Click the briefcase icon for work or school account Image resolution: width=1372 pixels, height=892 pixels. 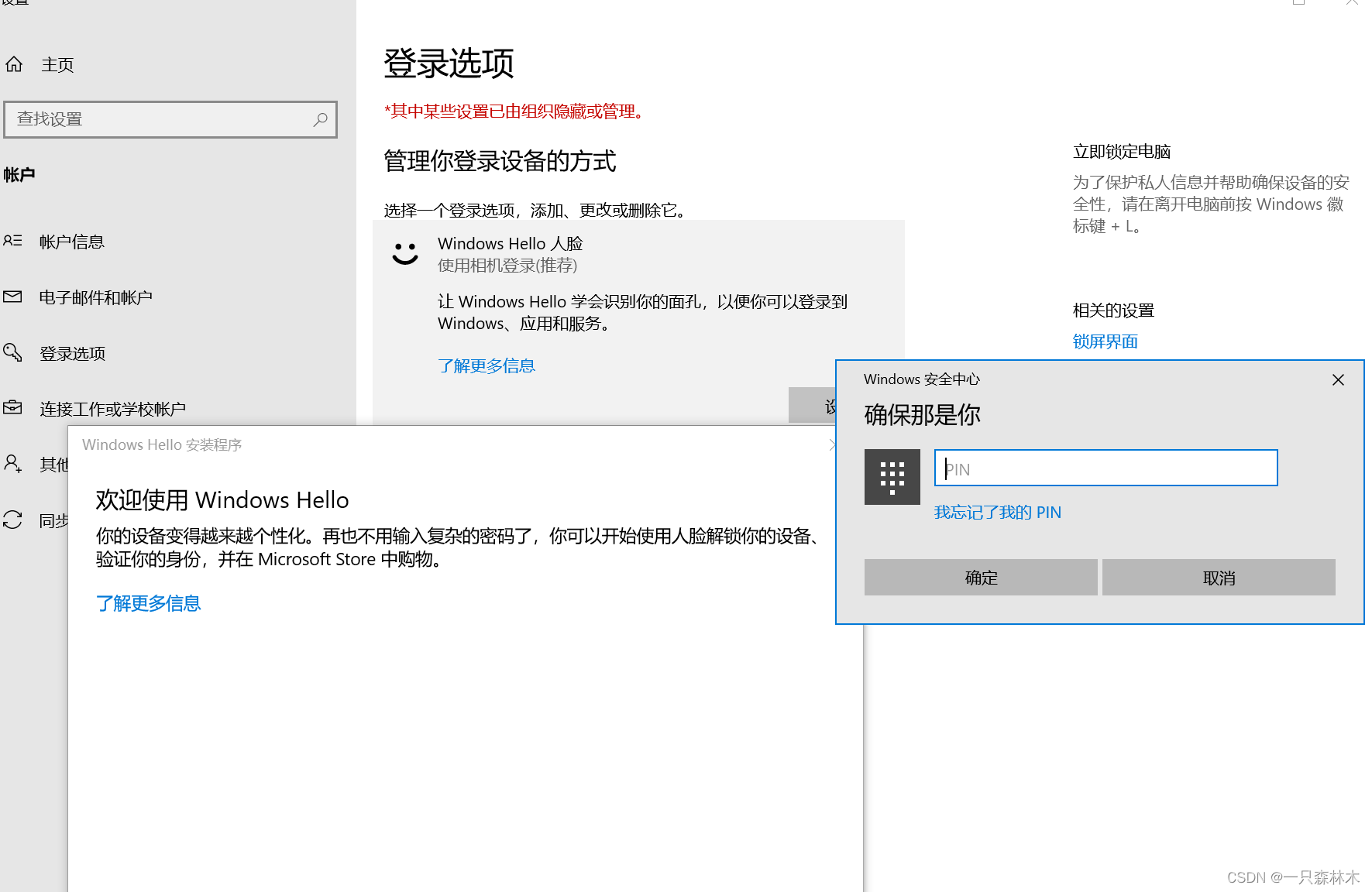(x=12, y=407)
